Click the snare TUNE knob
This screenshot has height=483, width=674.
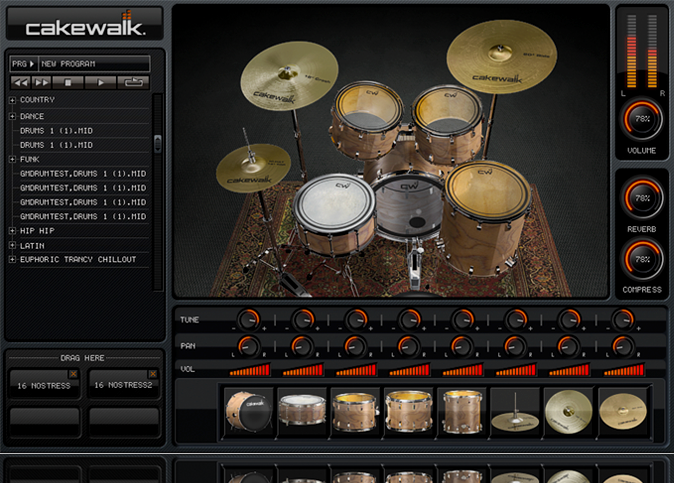pos(303,319)
